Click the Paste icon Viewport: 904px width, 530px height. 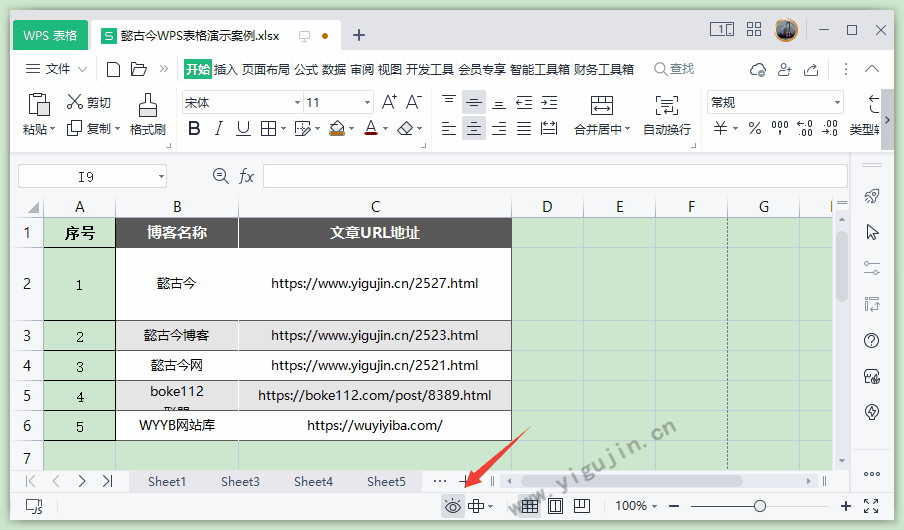pos(39,105)
